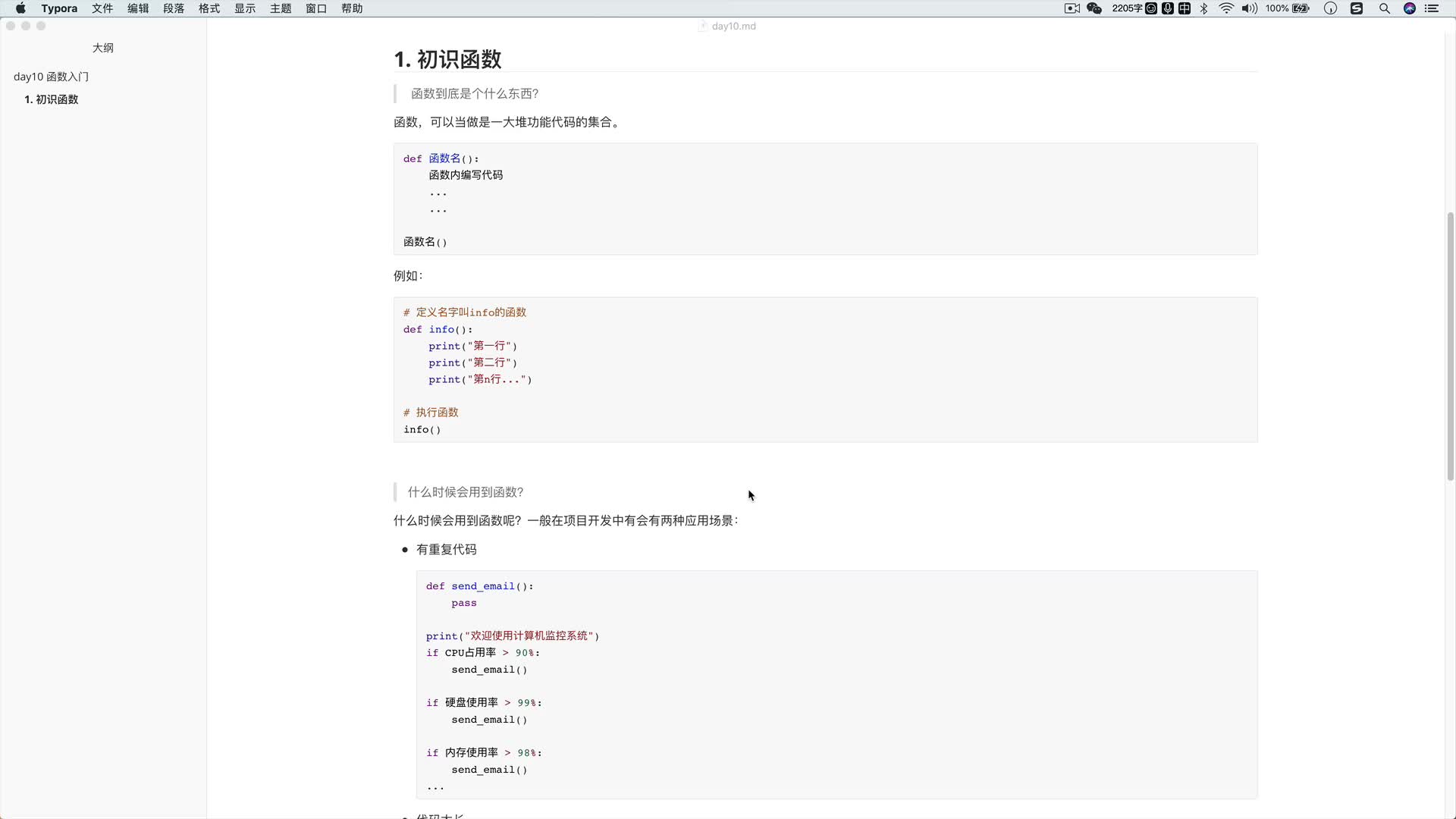Image resolution: width=1456 pixels, height=819 pixels.
Task: Open the 段落 menu
Action: (174, 8)
